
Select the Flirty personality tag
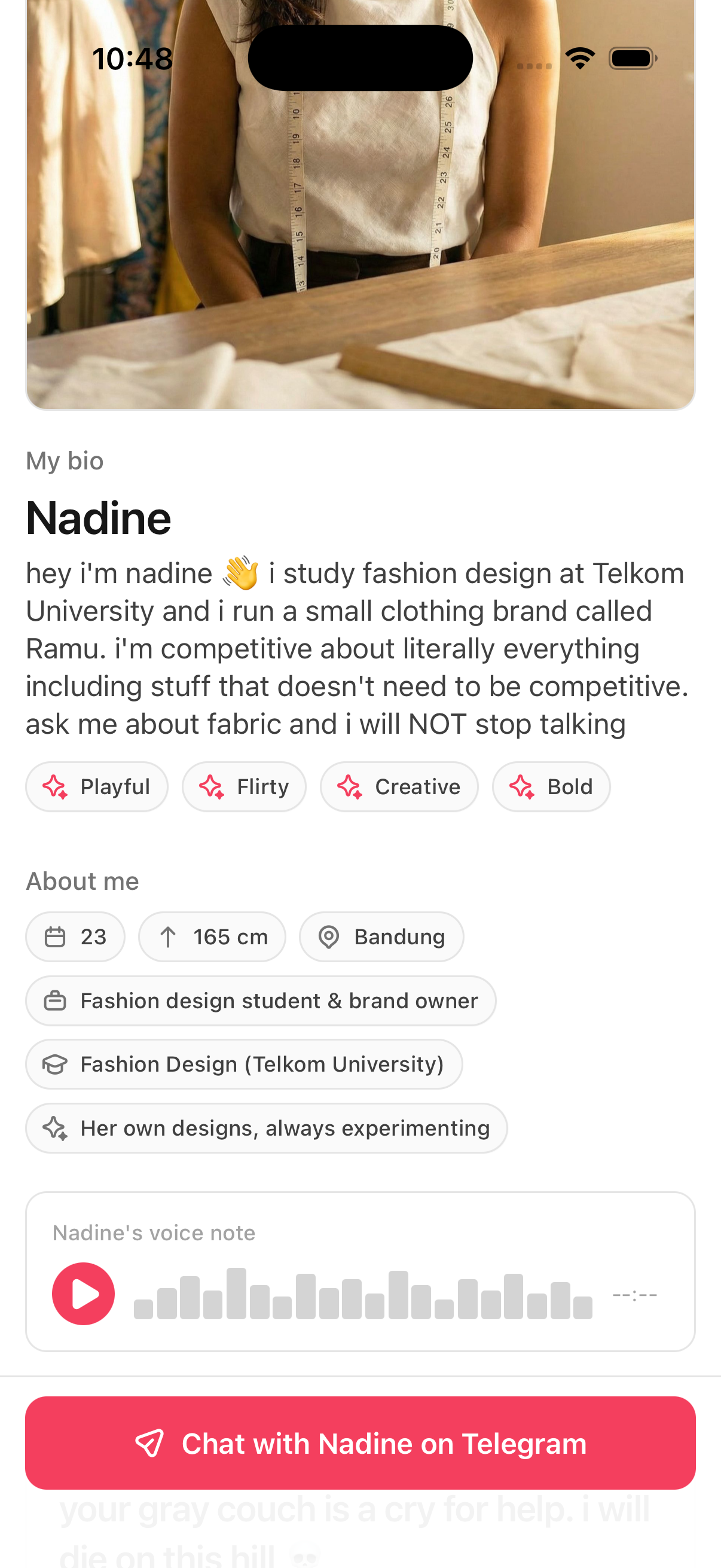click(x=244, y=786)
